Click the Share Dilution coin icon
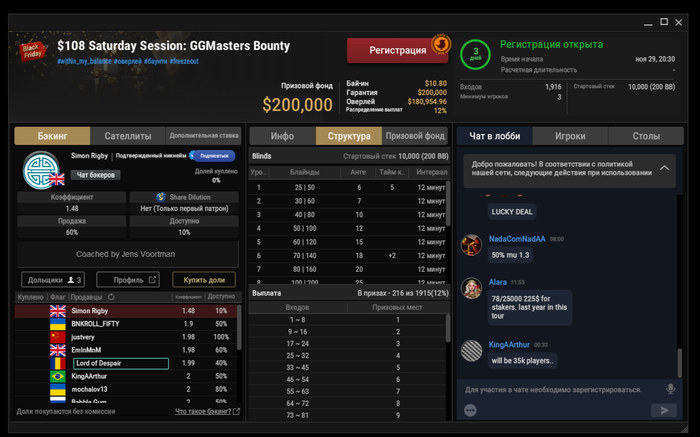The width and height of the screenshot is (700, 437). click(161, 197)
